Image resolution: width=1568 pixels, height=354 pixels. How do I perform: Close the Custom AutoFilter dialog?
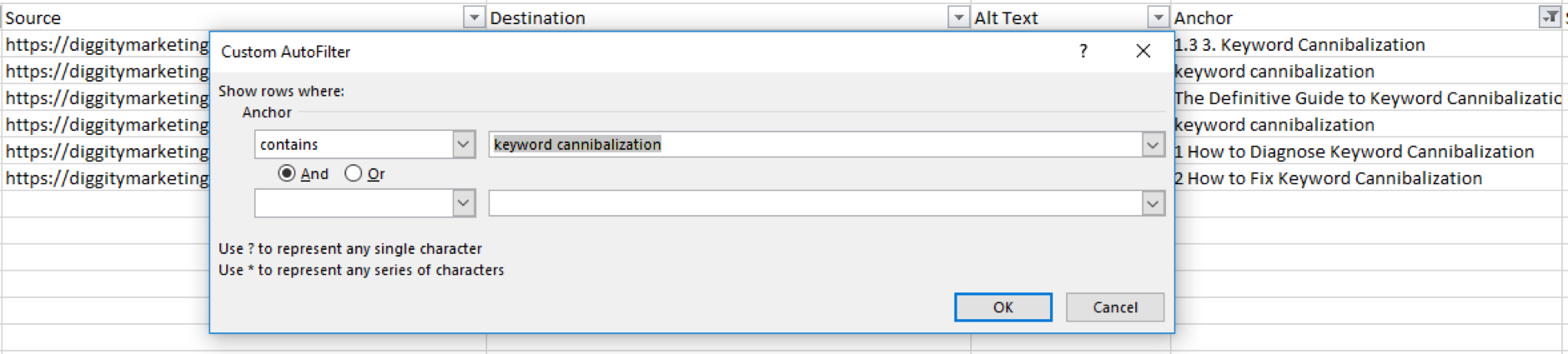coord(1143,52)
